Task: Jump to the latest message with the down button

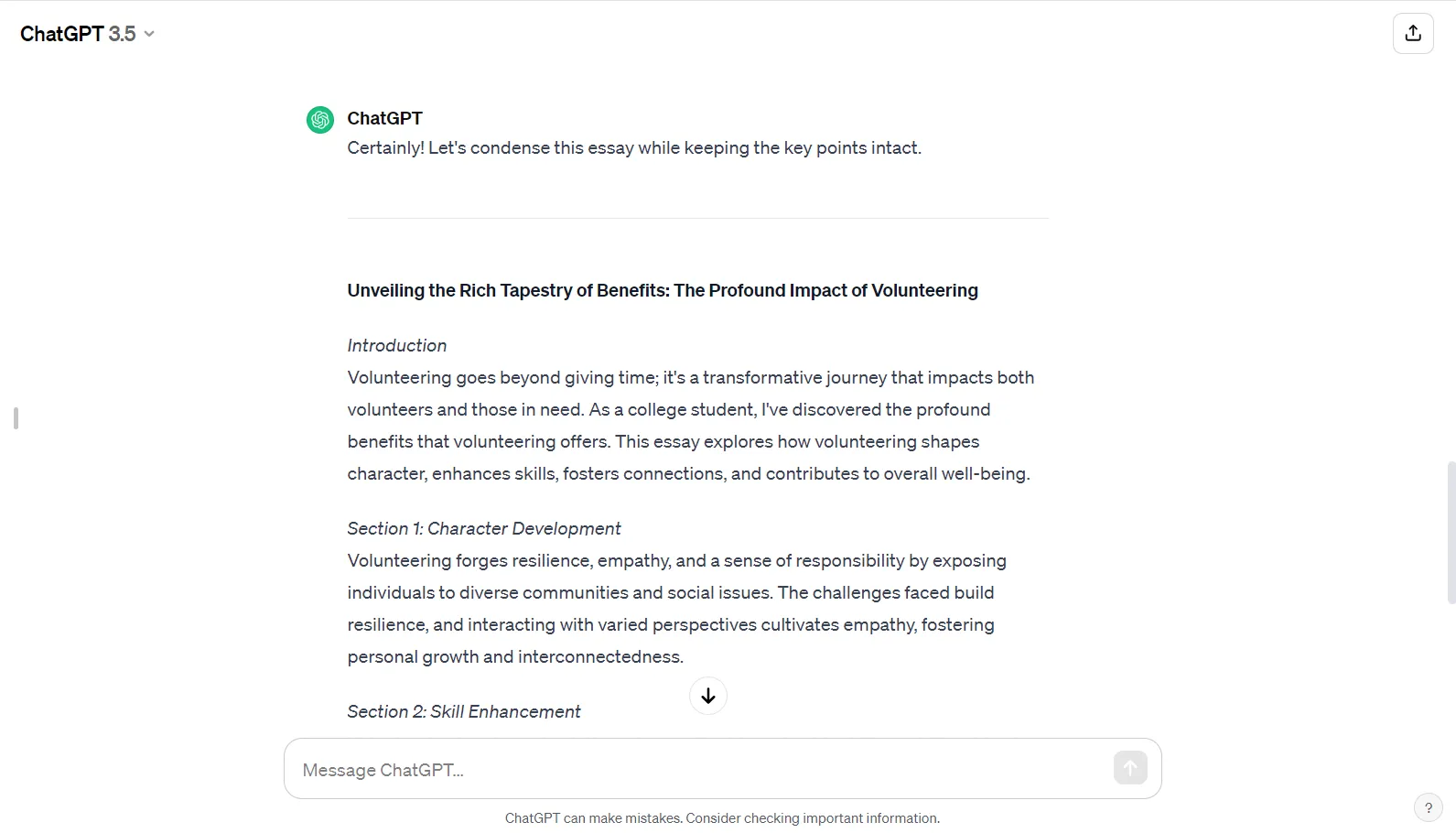Action: (x=707, y=696)
